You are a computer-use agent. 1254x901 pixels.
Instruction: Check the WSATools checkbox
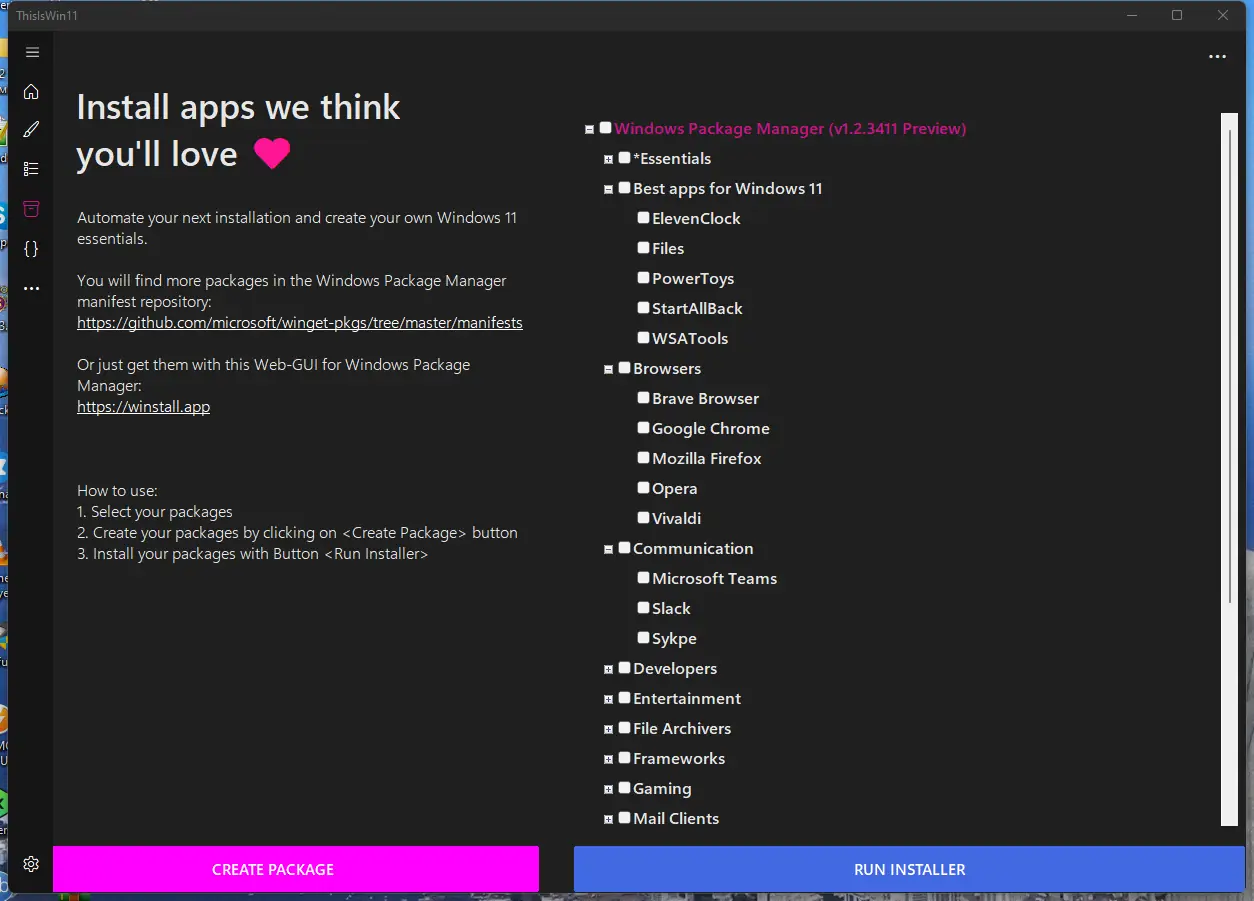(643, 338)
